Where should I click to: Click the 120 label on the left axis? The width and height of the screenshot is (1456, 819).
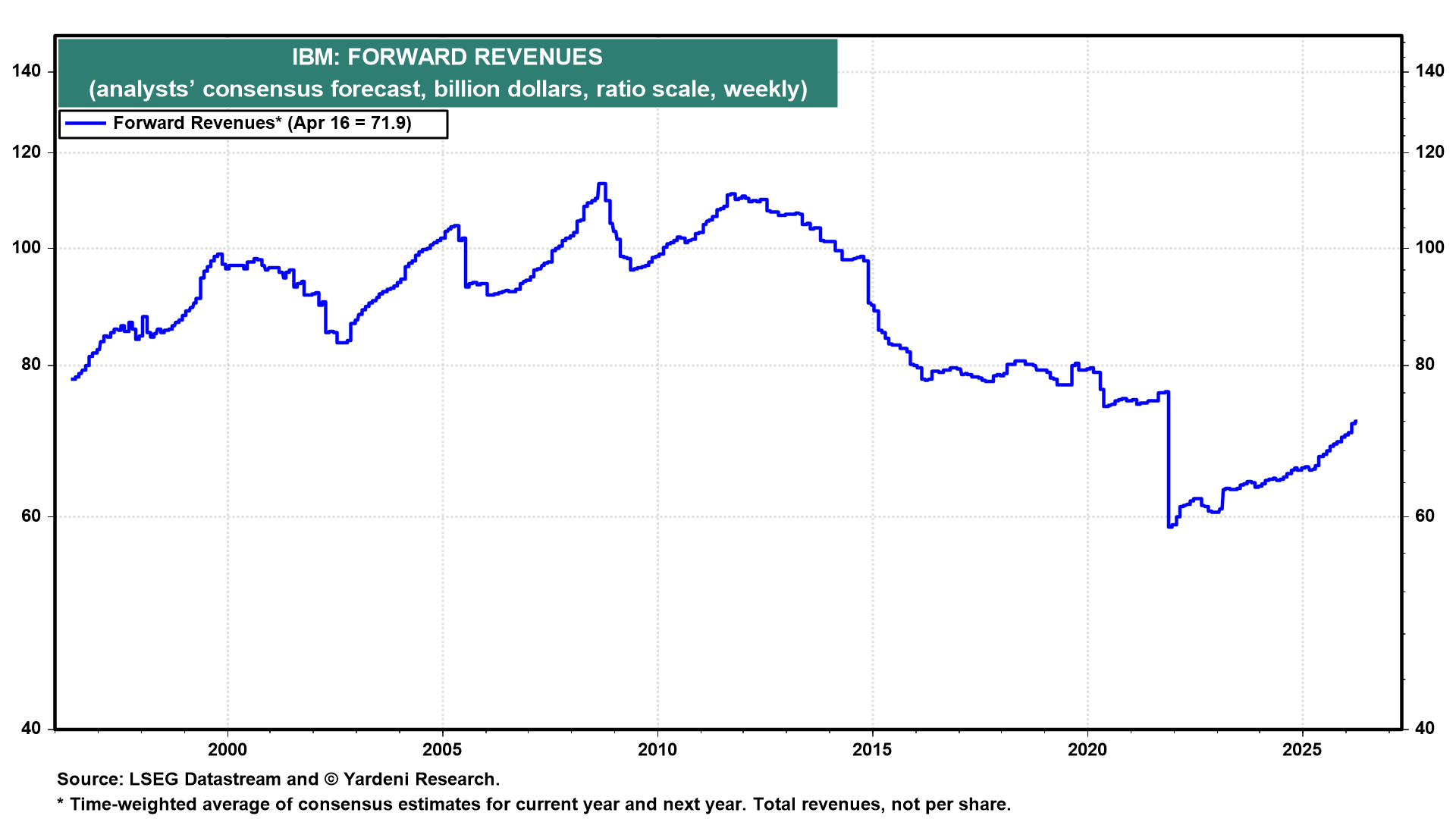click(x=27, y=152)
